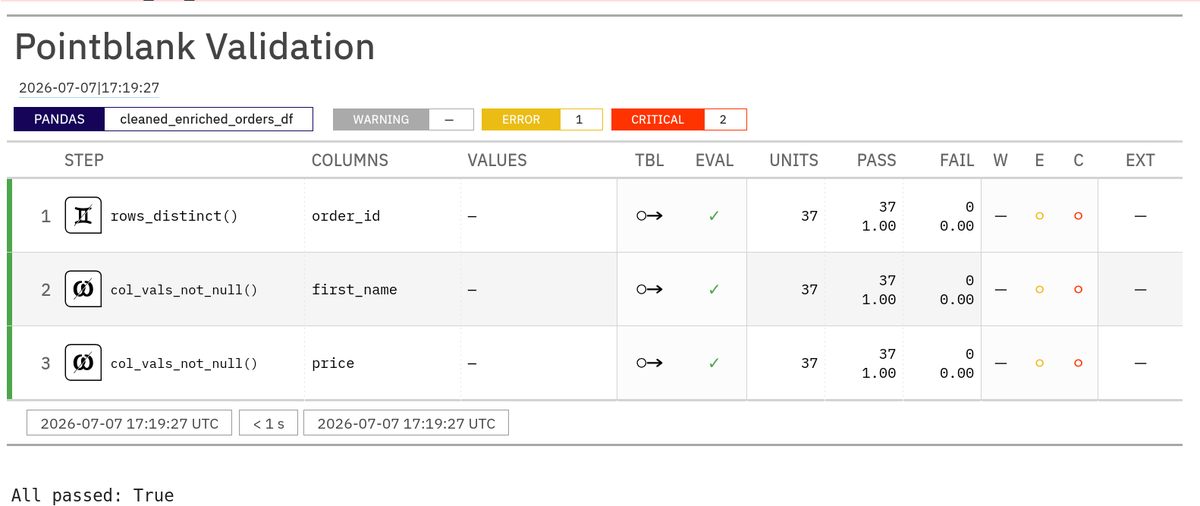
Task: Click the order_id column cell
Action: pyautogui.click(x=346, y=216)
